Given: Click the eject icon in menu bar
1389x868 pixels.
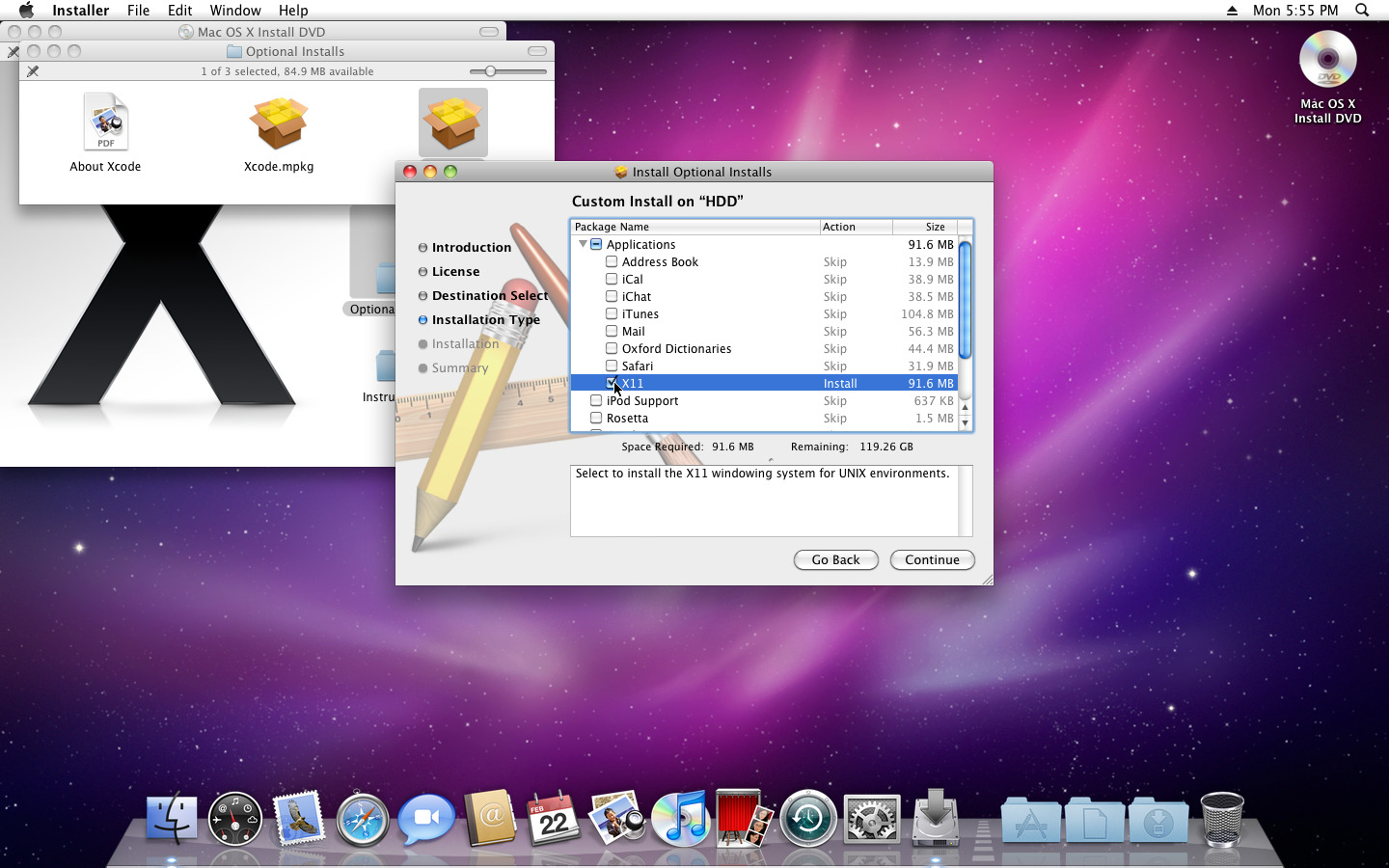Looking at the screenshot, I should (1232, 11).
